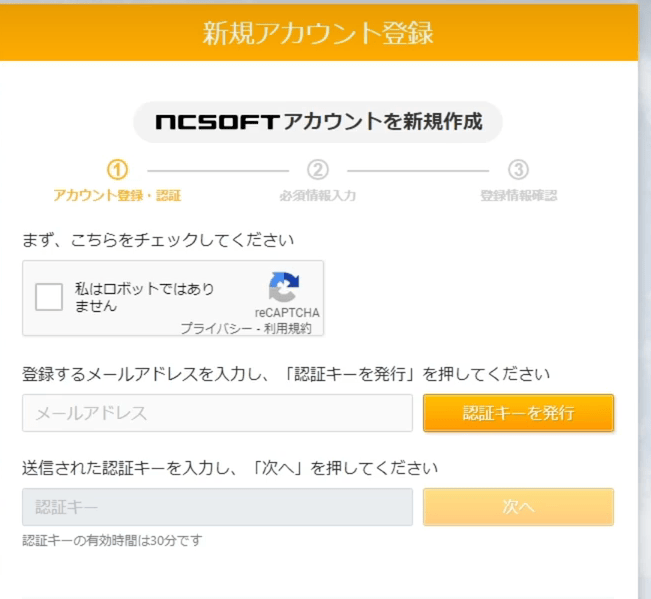Click the 登録するメールアドレスを入力し instruction line
This screenshot has height=599, width=651.
286,374
